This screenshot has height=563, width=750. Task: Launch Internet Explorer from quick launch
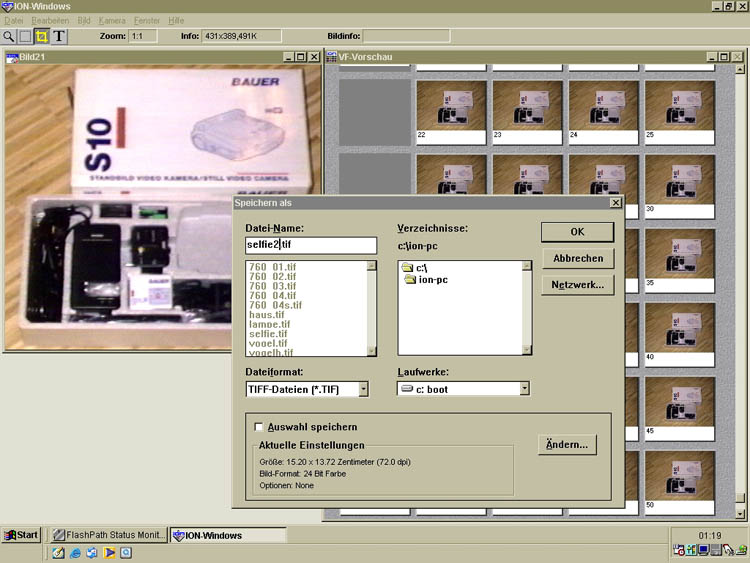point(75,553)
